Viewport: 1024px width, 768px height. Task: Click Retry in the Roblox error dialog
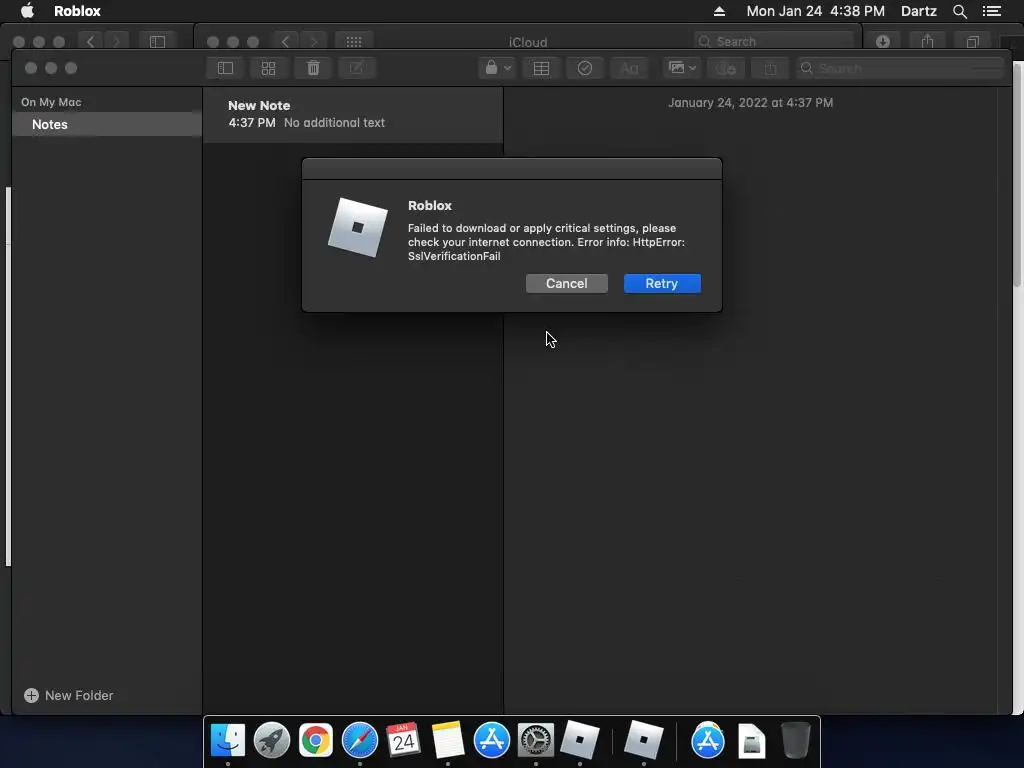point(662,283)
